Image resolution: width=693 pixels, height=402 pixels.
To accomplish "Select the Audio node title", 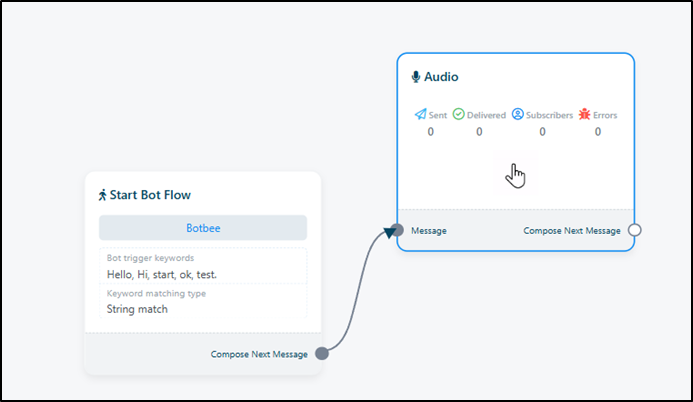I will click(441, 77).
